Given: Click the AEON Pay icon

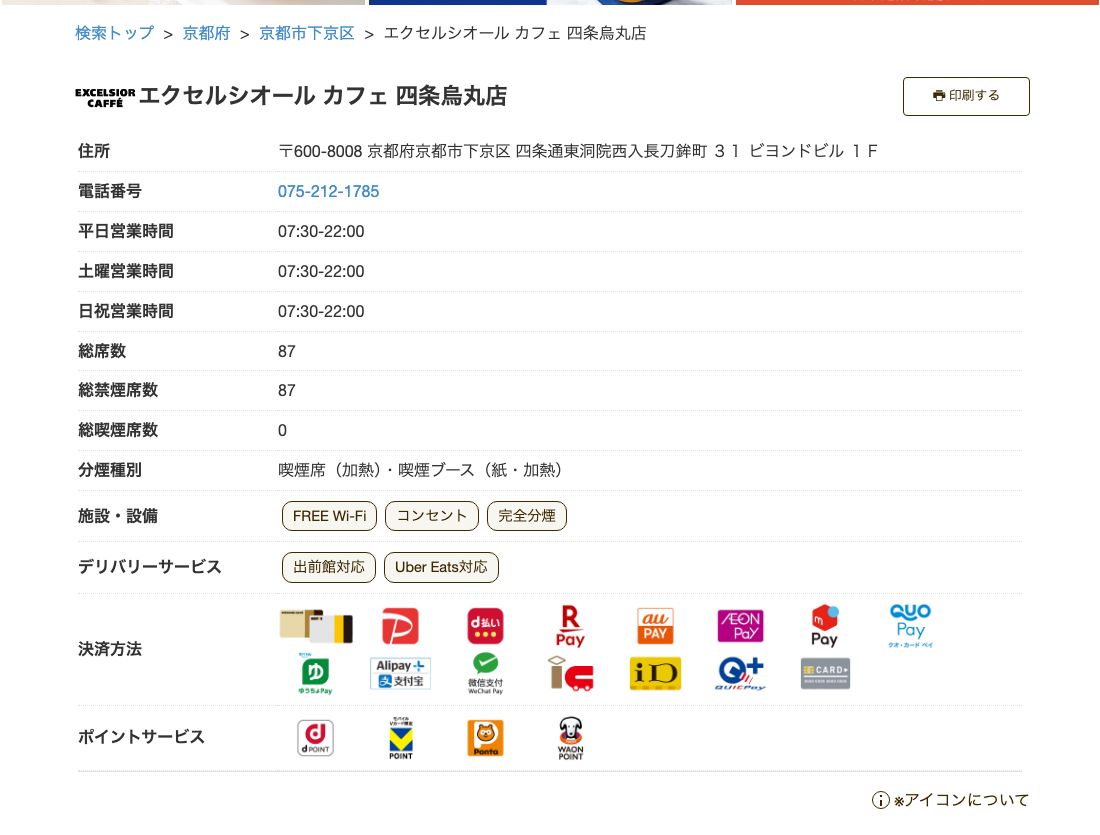Looking at the screenshot, I should point(740,626).
